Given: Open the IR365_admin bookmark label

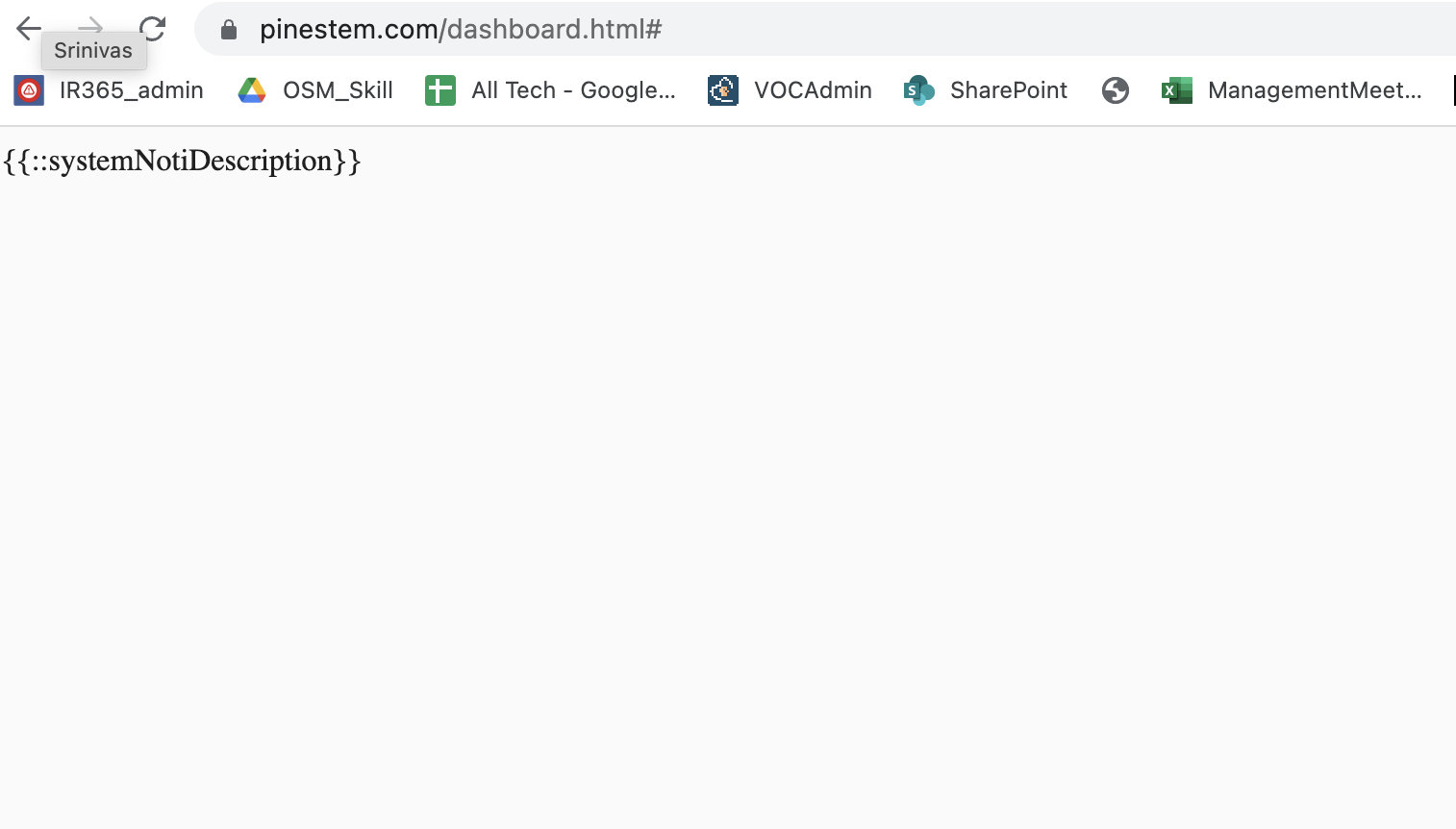Looking at the screenshot, I should [131, 90].
